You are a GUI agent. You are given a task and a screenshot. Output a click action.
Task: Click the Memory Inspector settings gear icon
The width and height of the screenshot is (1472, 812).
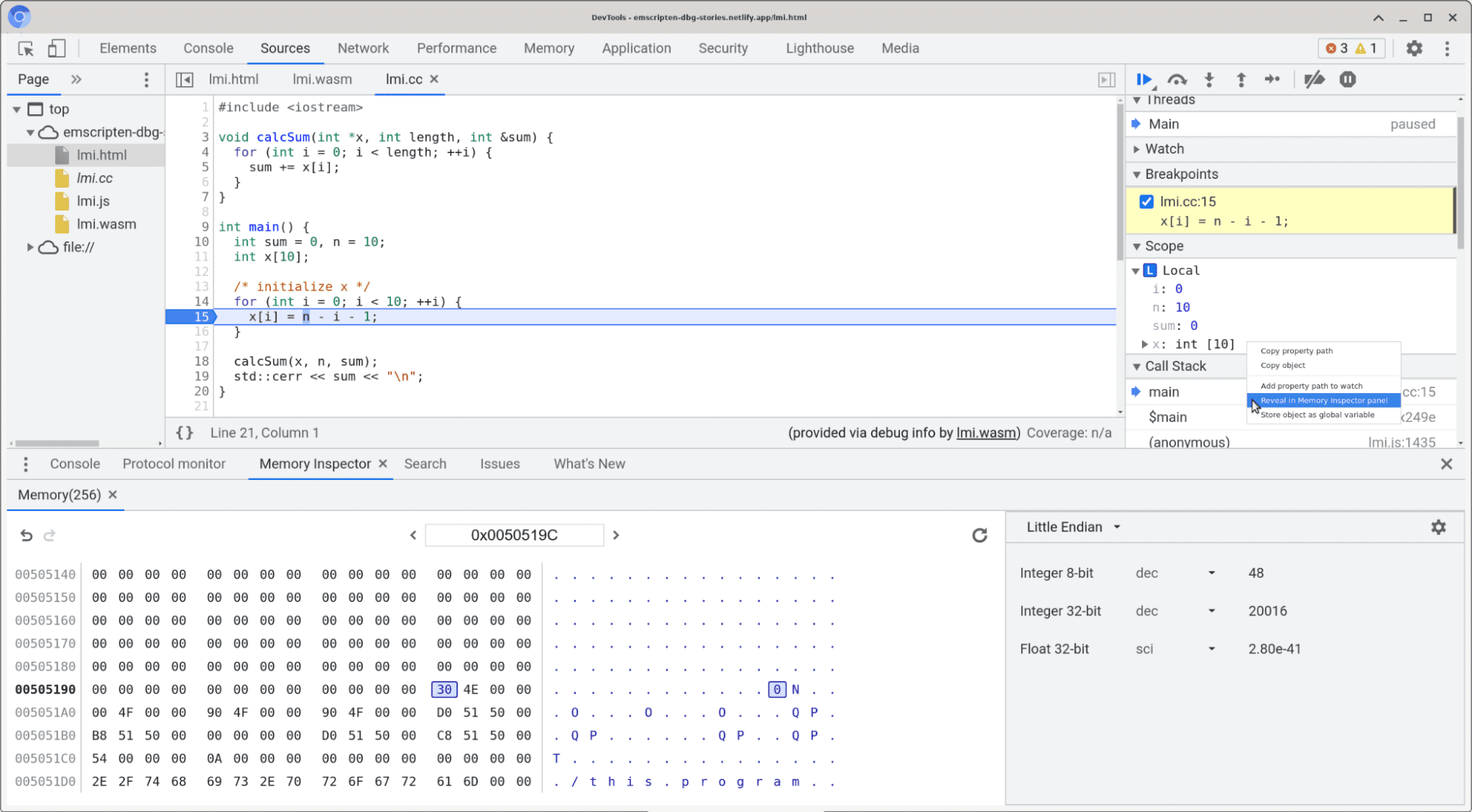[1438, 527]
